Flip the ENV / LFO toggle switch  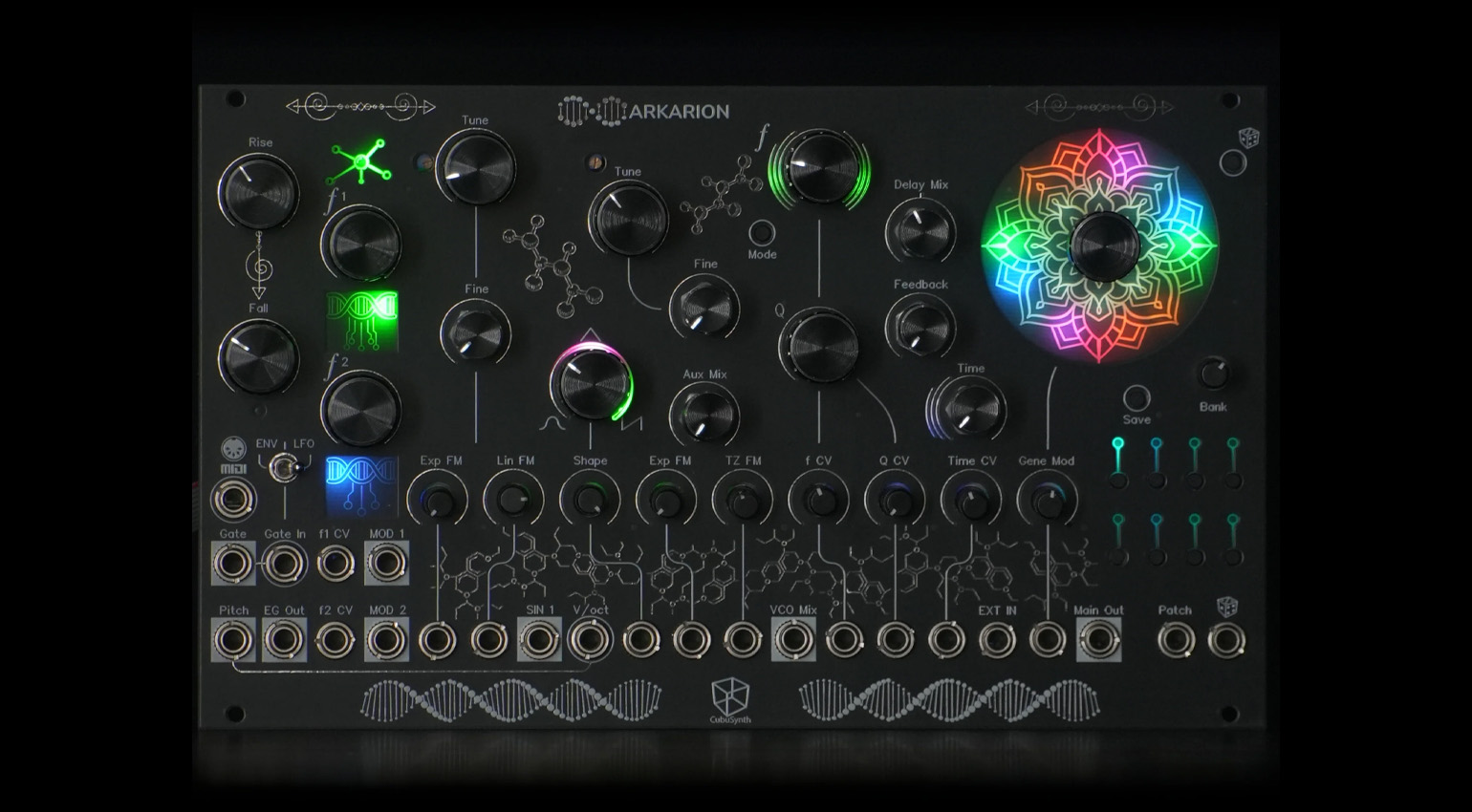(x=284, y=468)
